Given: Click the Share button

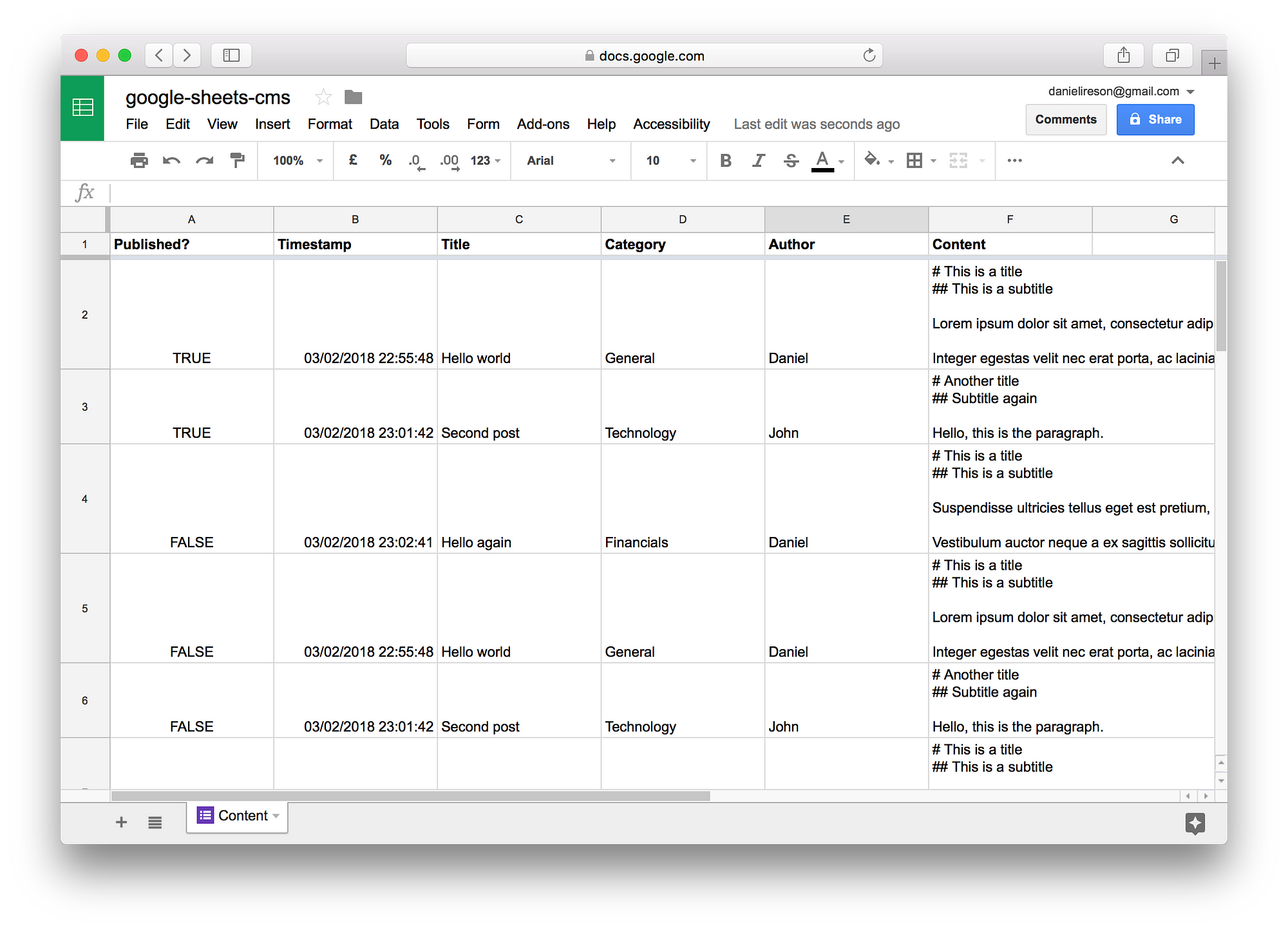Looking at the screenshot, I should pos(1155,119).
